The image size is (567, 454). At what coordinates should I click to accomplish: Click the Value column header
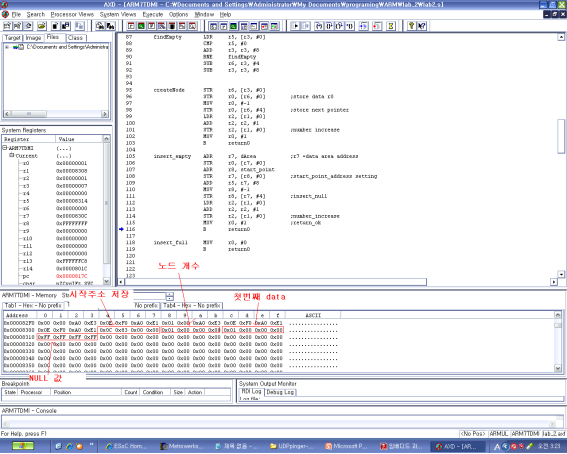[x=79, y=139]
